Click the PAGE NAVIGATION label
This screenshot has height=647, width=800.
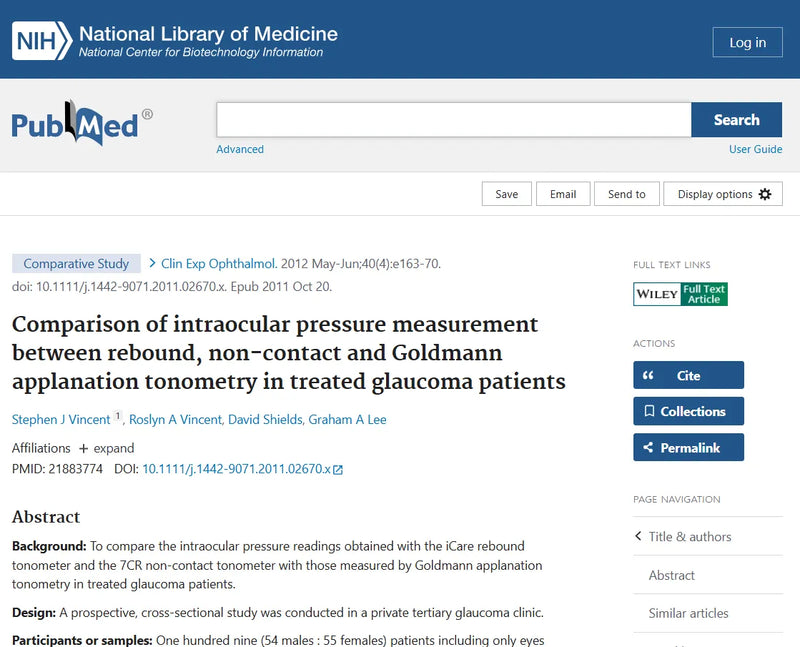[677, 500]
